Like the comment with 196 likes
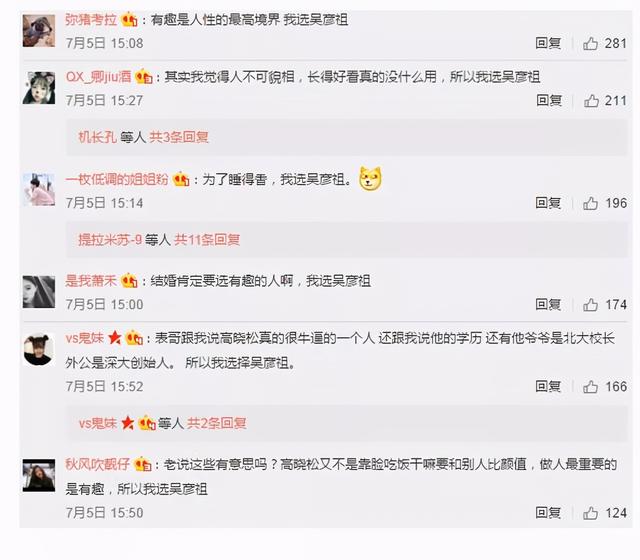The width and height of the screenshot is (640, 560). 590,203
